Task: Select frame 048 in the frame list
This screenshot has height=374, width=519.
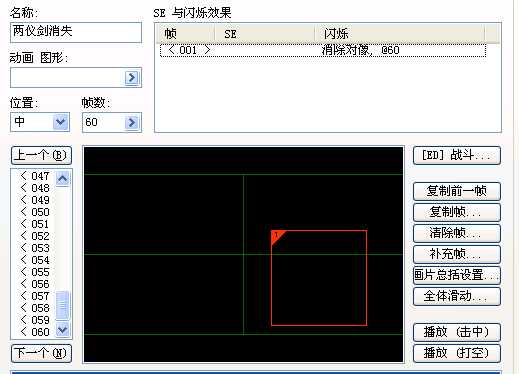Action: (35, 188)
